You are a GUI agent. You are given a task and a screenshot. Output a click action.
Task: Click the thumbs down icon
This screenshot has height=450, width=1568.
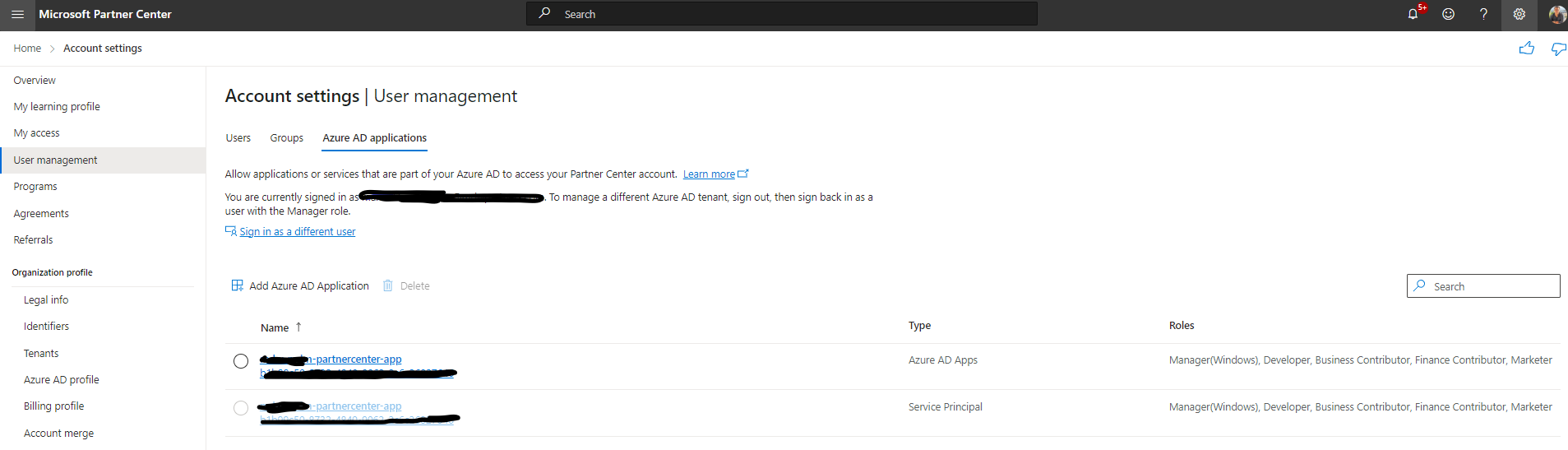coord(1558,49)
